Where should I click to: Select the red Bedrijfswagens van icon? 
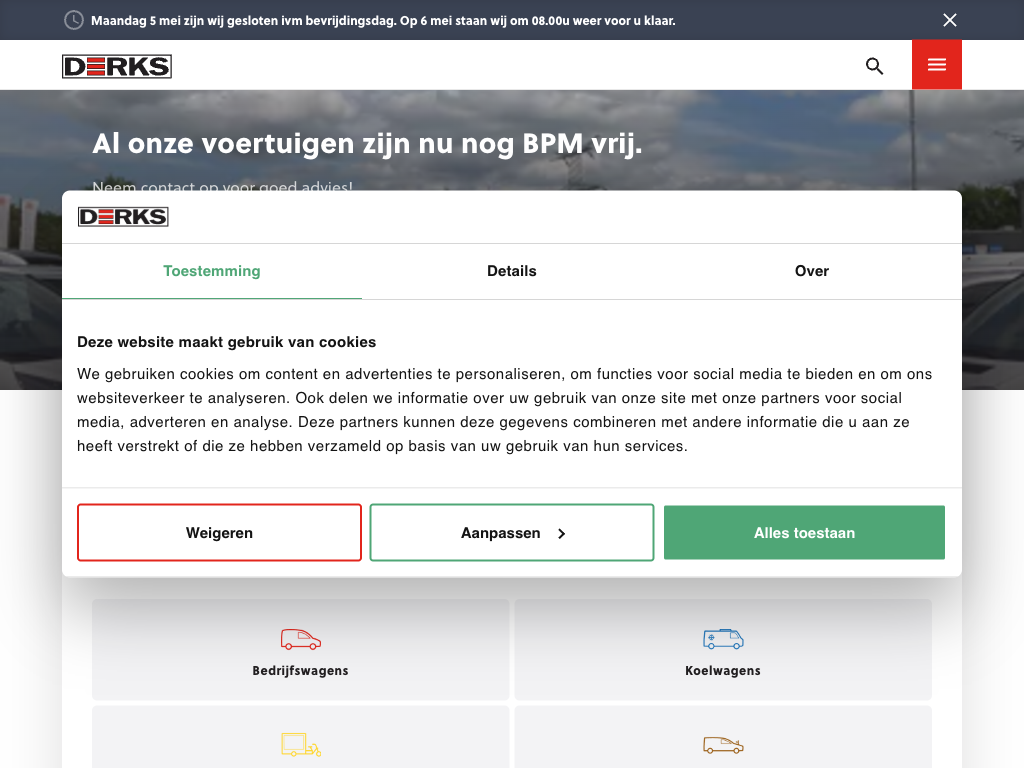click(x=301, y=639)
